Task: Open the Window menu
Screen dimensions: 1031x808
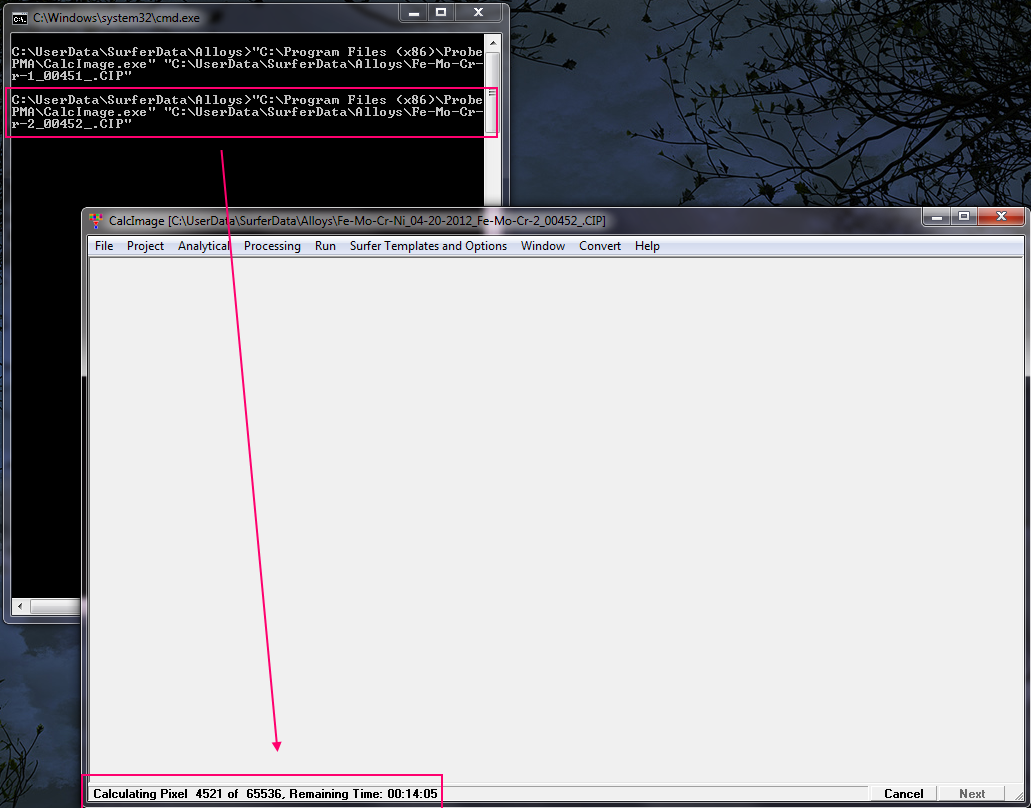Action: coord(543,246)
